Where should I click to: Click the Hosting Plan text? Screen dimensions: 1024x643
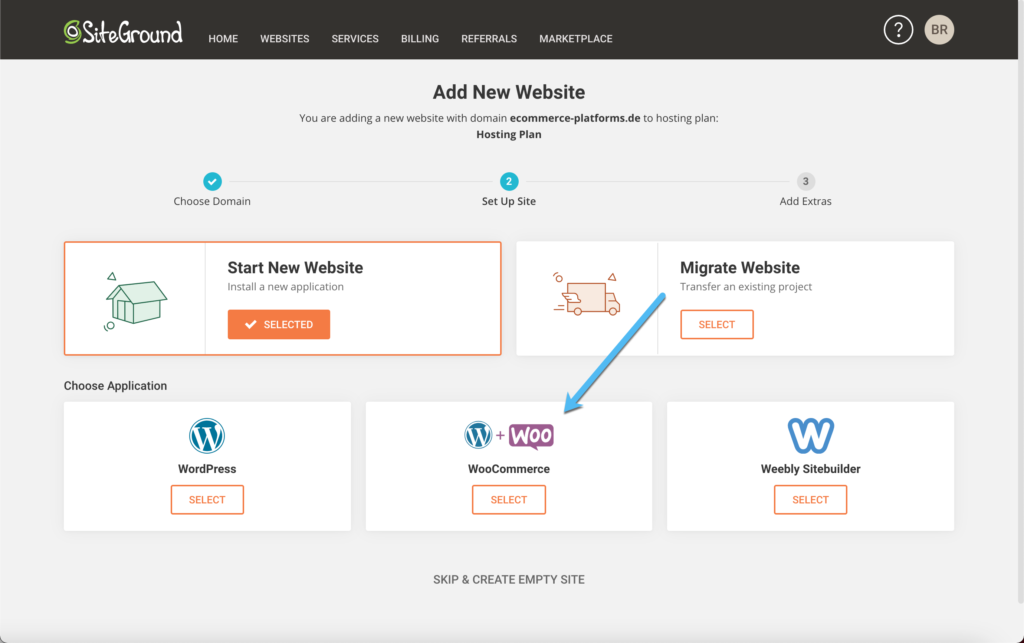coord(509,134)
